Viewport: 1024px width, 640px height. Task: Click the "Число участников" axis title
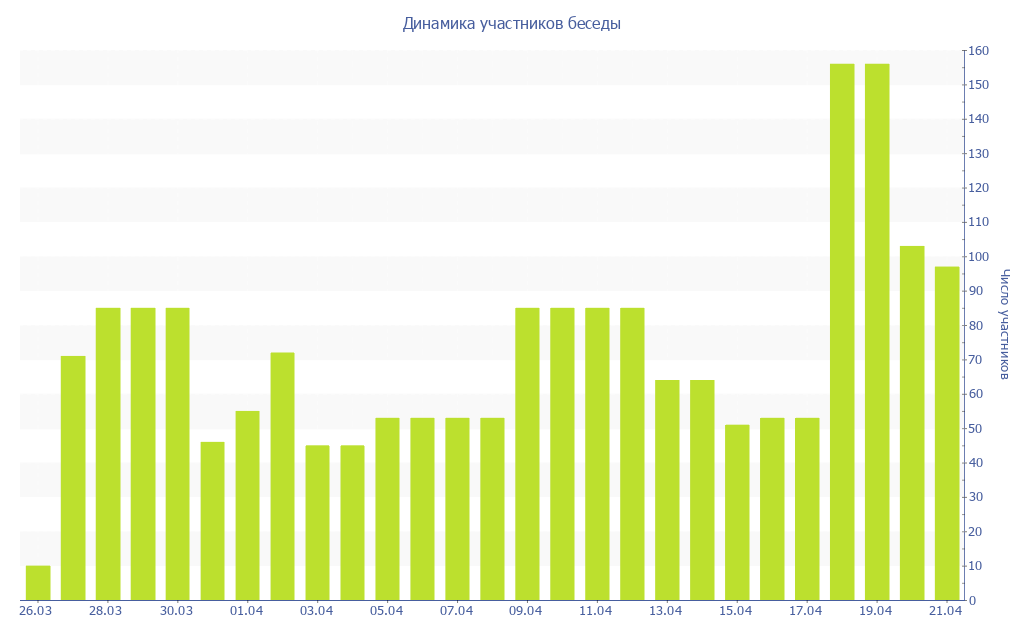pos(1005,324)
